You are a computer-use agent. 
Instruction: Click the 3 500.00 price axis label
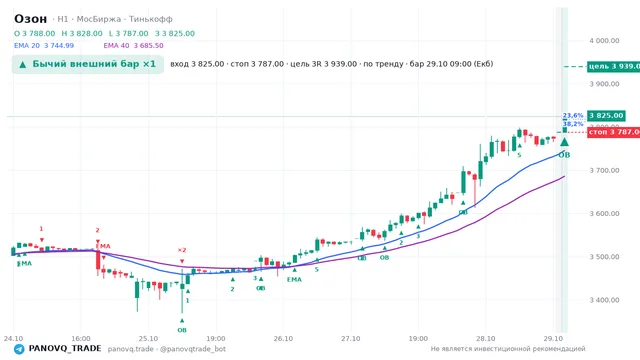604,257
